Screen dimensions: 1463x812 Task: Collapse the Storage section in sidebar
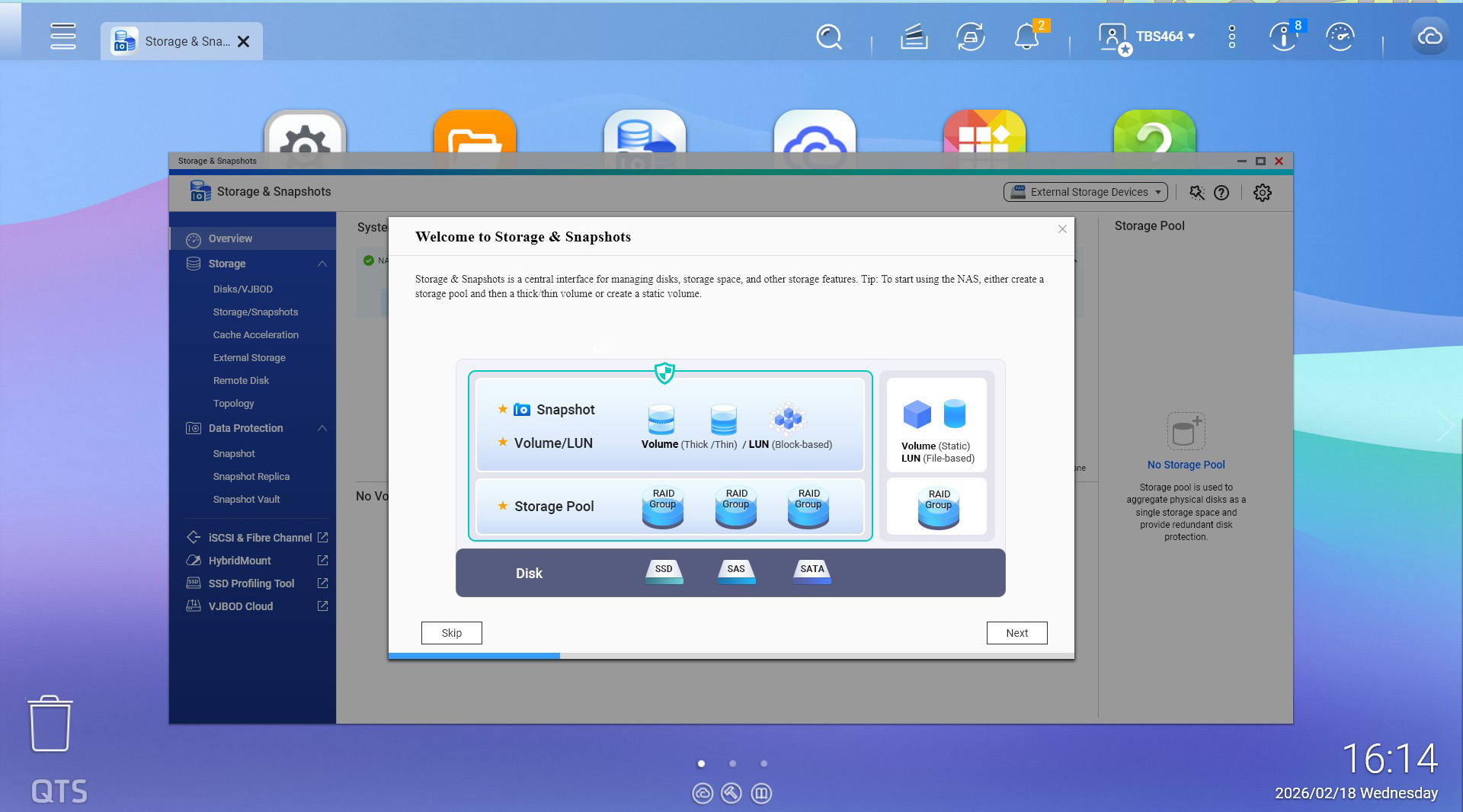[322, 264]
